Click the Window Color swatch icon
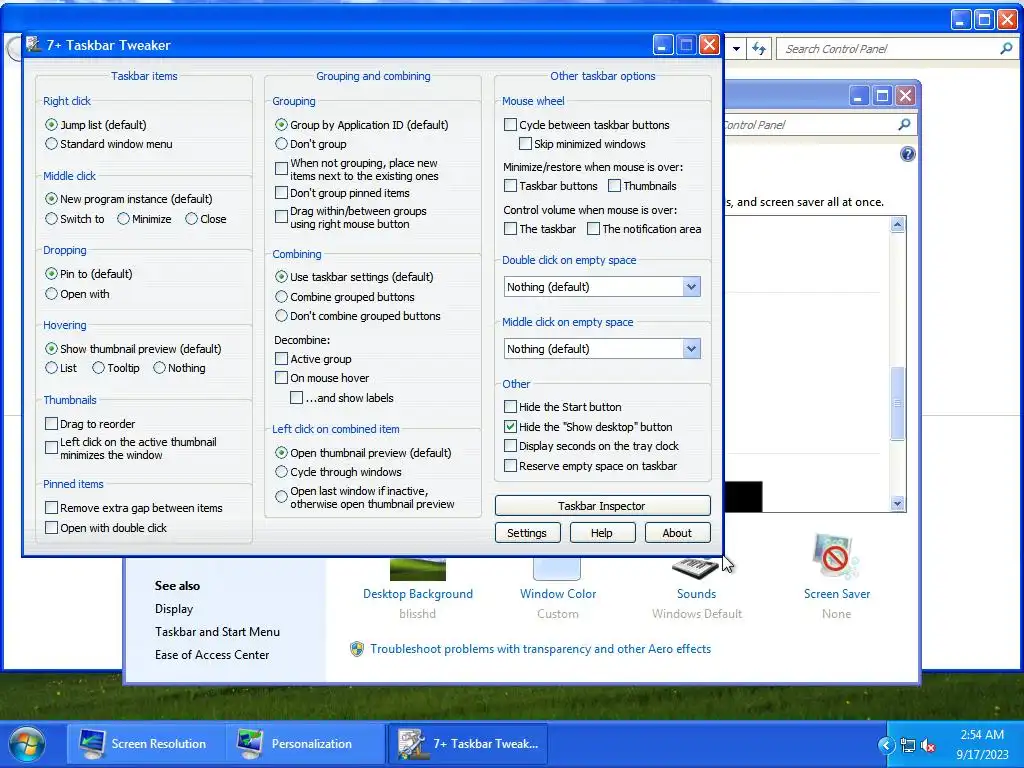 (556, 569)
